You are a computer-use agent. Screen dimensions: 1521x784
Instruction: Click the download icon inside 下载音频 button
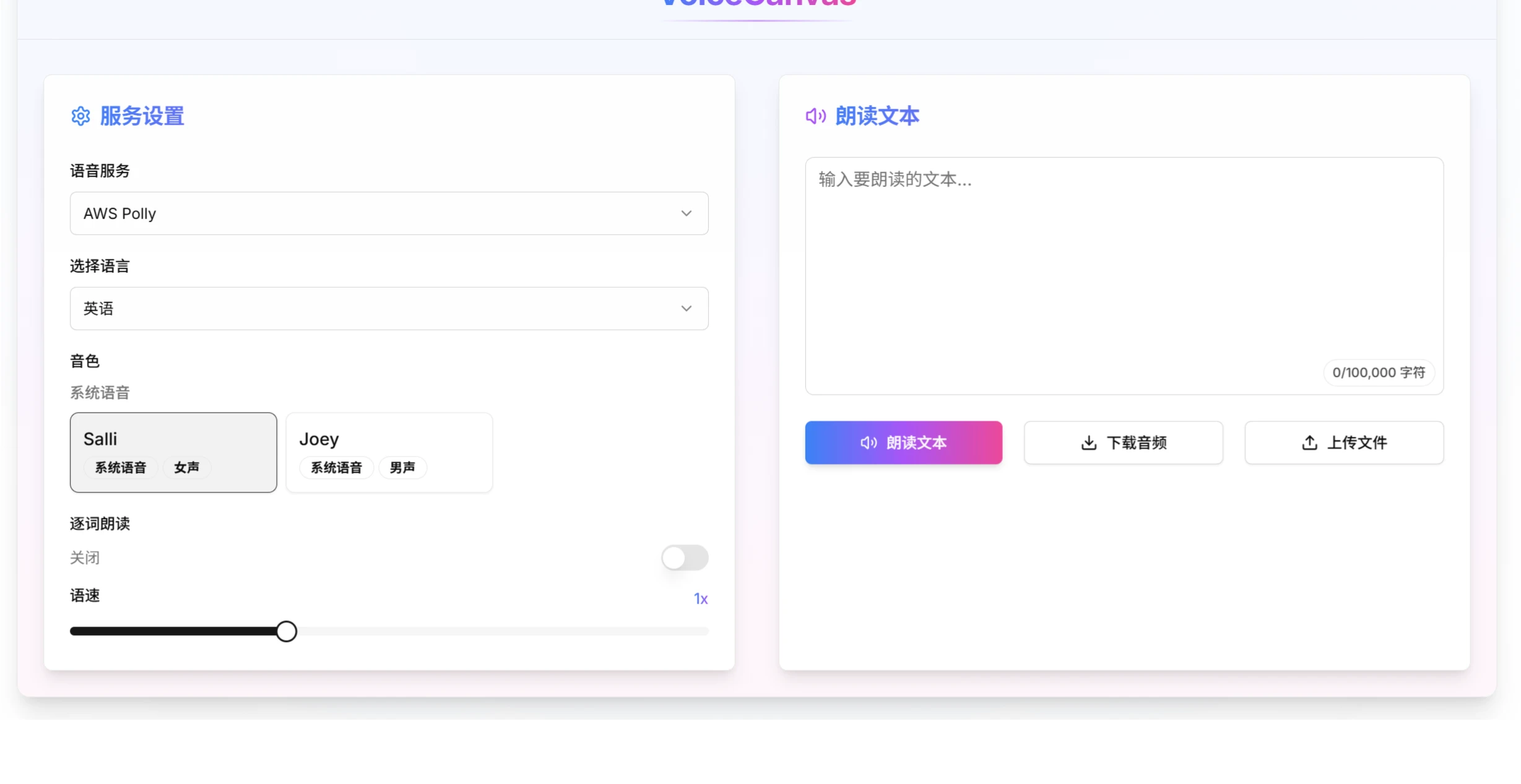point(1089,442)
